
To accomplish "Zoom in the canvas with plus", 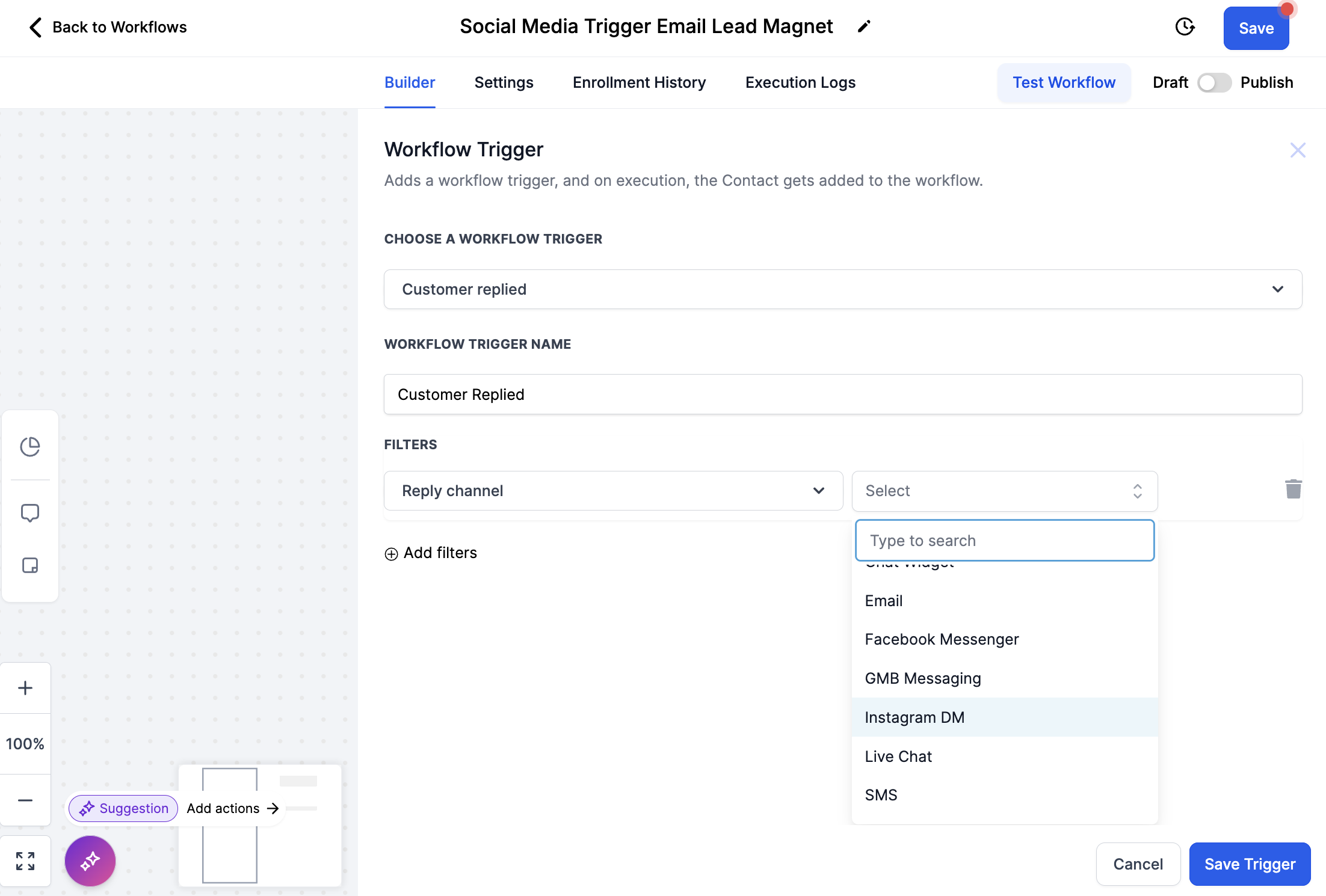I will [25, 688].
